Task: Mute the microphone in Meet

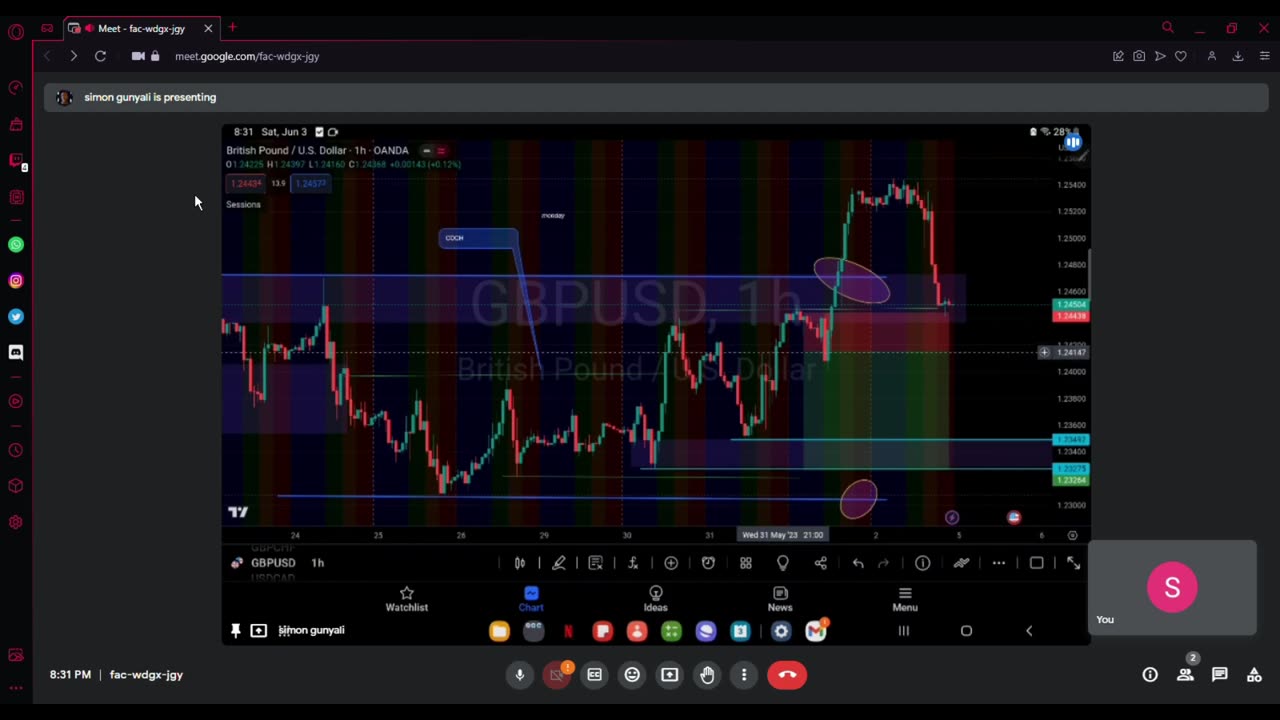Action: [x=519, y=675]
